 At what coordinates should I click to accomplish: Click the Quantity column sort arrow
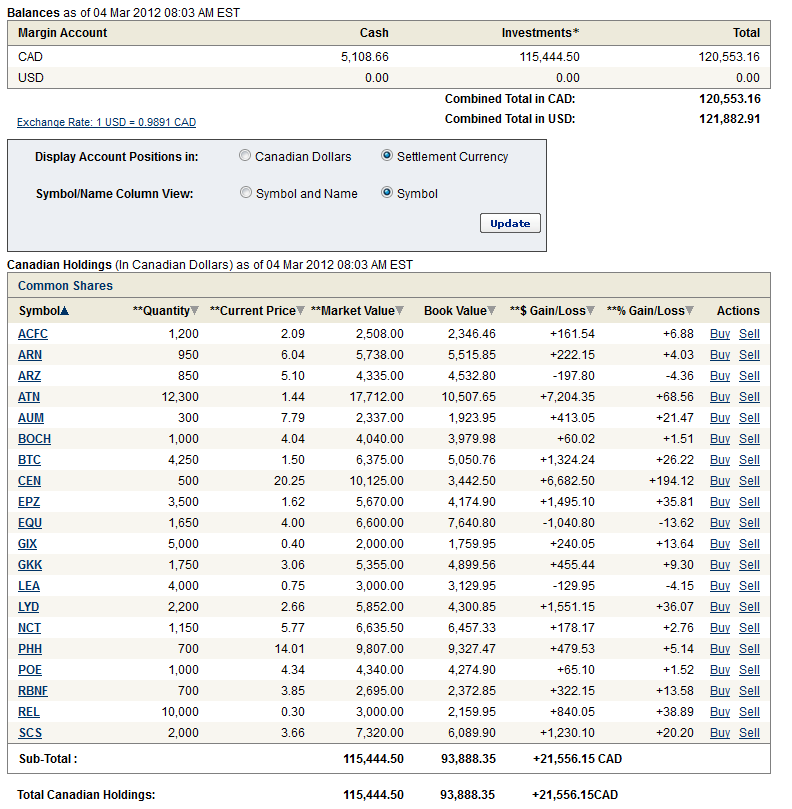click(x=194, y=311)
